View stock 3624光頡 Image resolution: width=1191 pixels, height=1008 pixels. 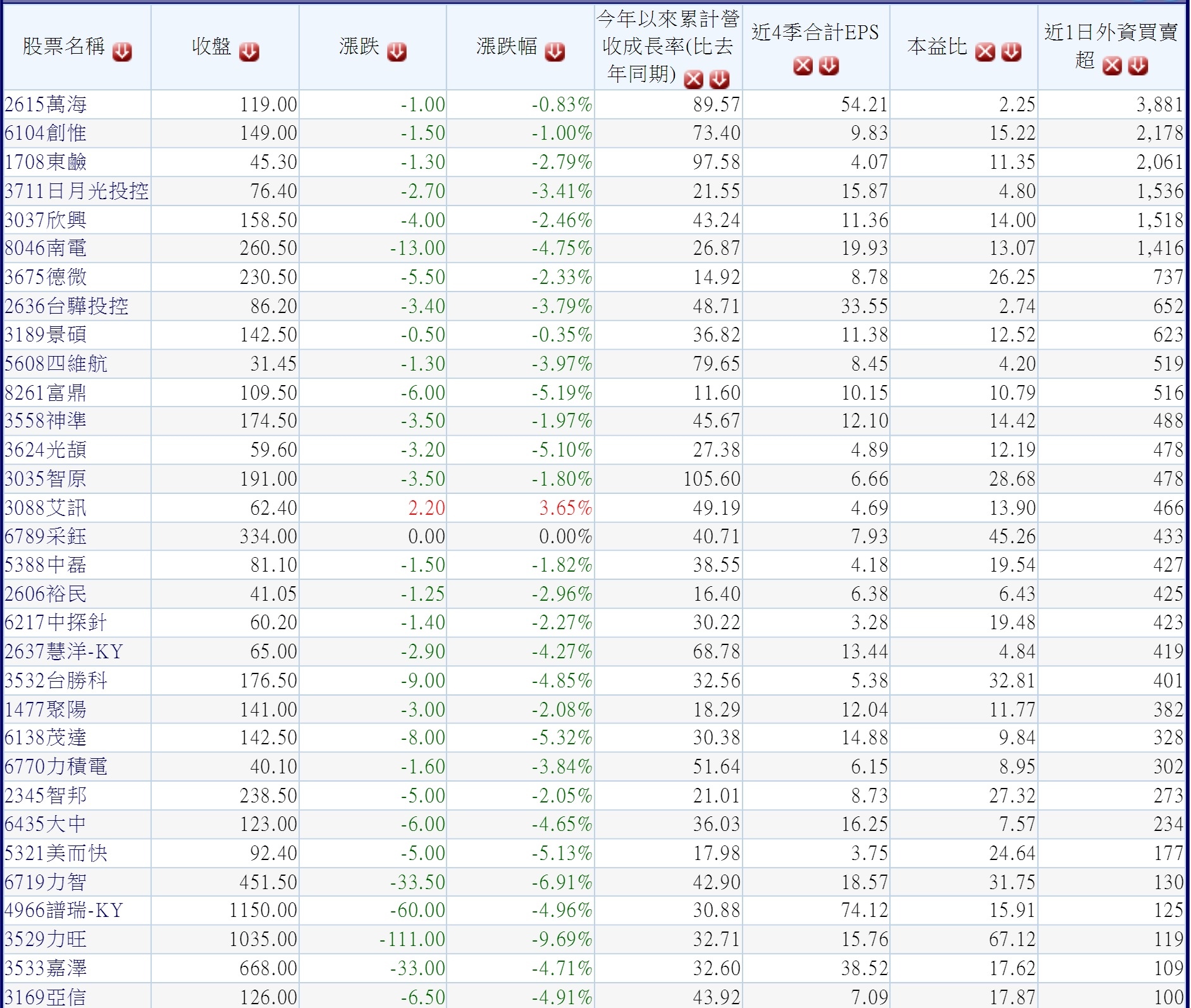click(x=46, y=450)
